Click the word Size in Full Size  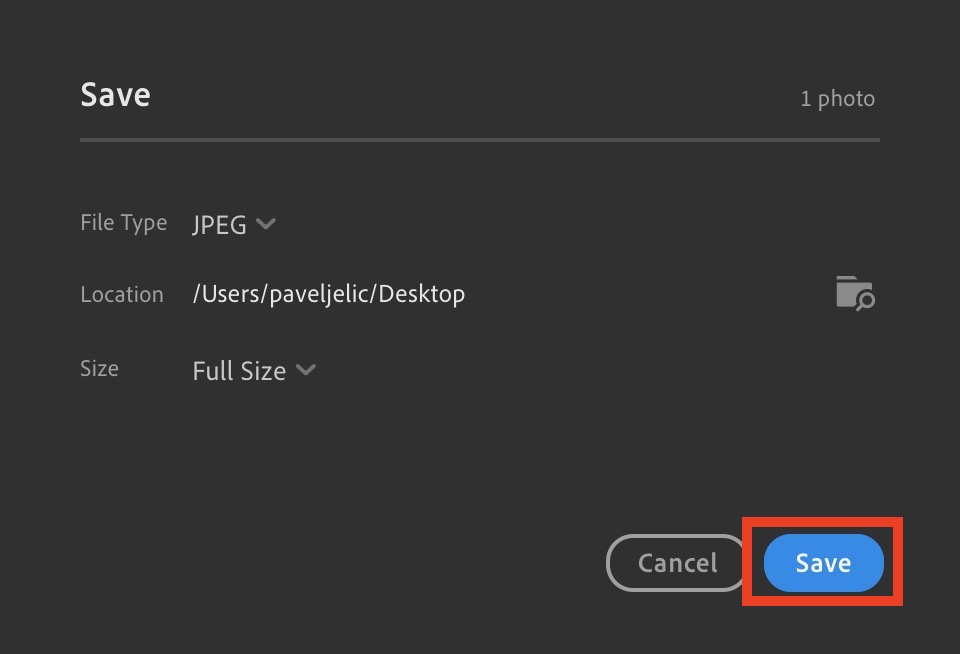264,371
